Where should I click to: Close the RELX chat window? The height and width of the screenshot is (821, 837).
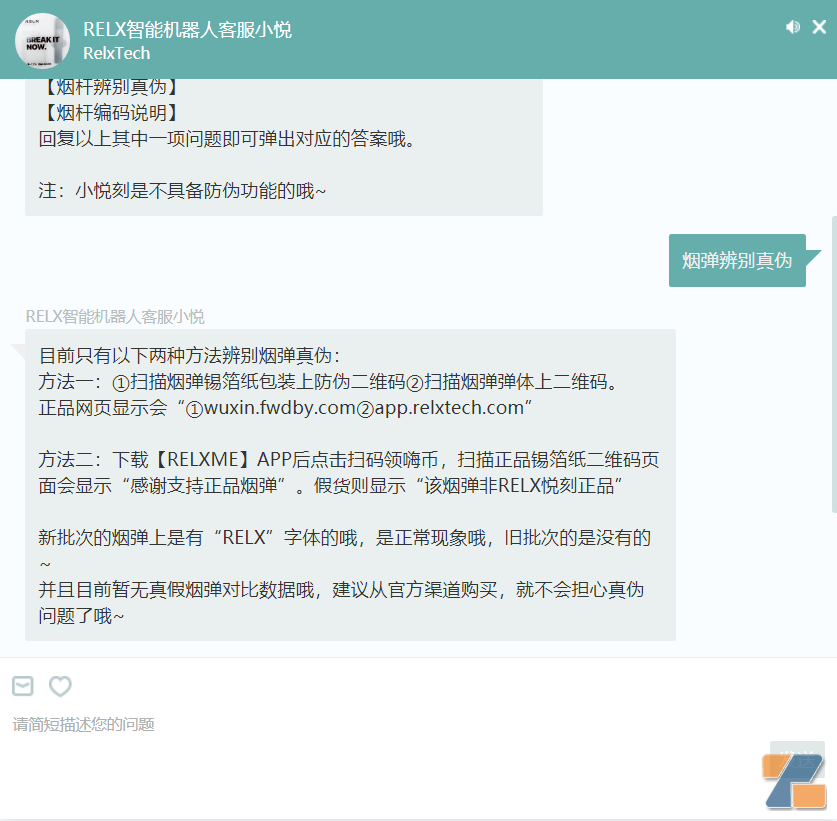[819, 28]
